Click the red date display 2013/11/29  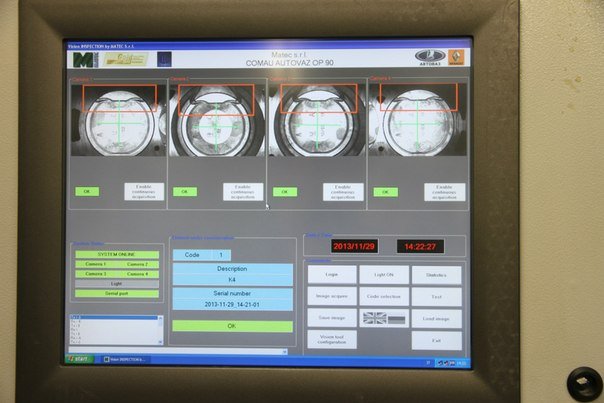pos(354,247)
